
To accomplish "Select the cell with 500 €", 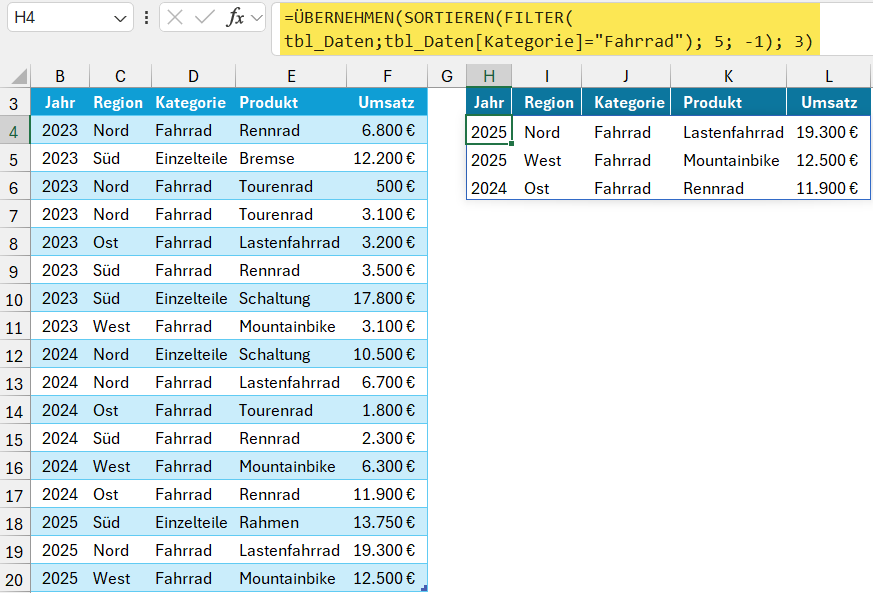I will click(x=388, y=187).
